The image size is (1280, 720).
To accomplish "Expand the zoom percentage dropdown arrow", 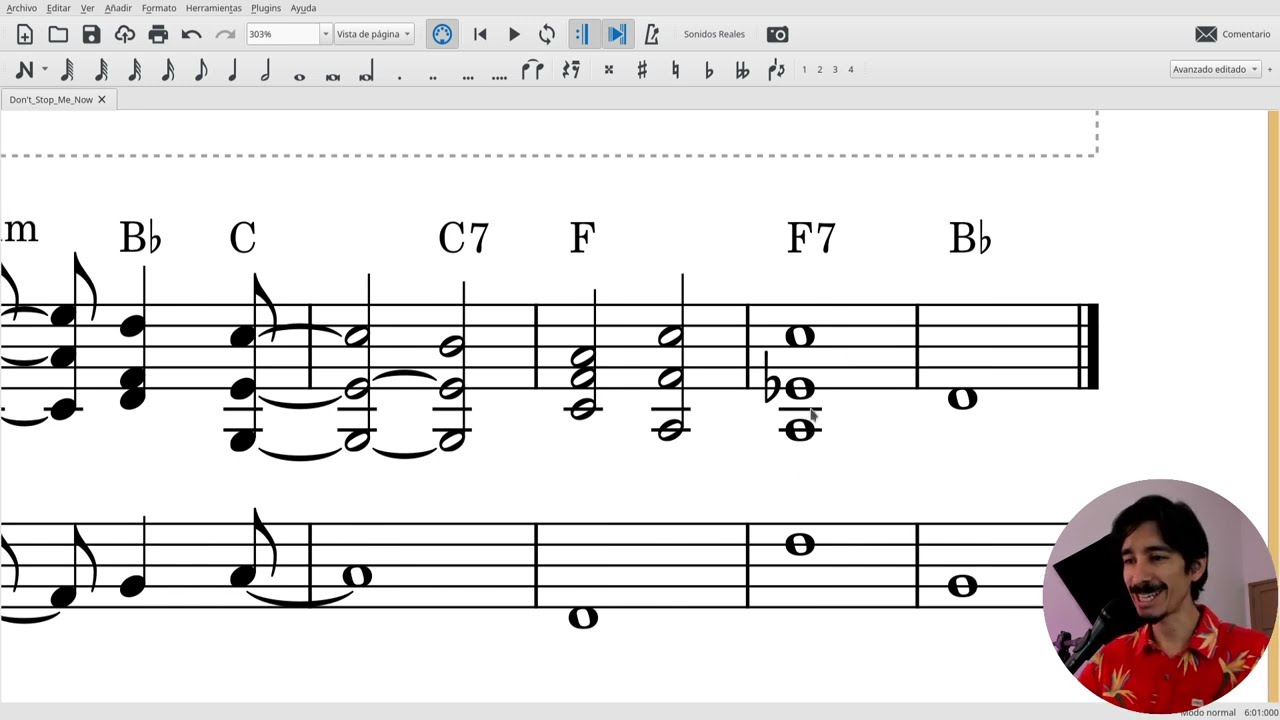I will tap(325, 34).
